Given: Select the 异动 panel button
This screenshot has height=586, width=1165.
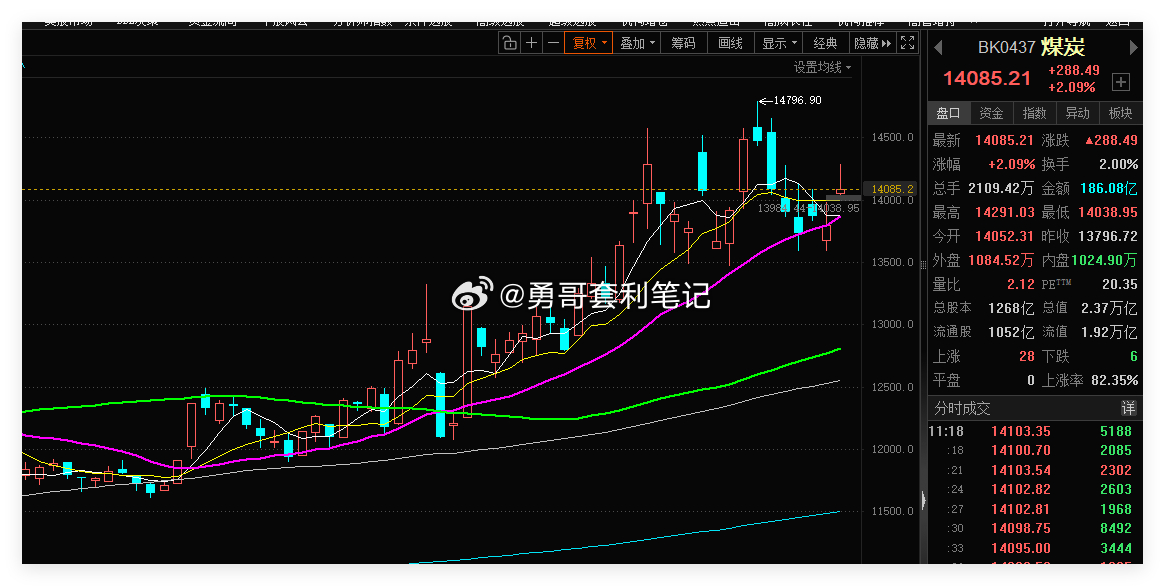Looking at the screenshot, I should [1077, 113].
